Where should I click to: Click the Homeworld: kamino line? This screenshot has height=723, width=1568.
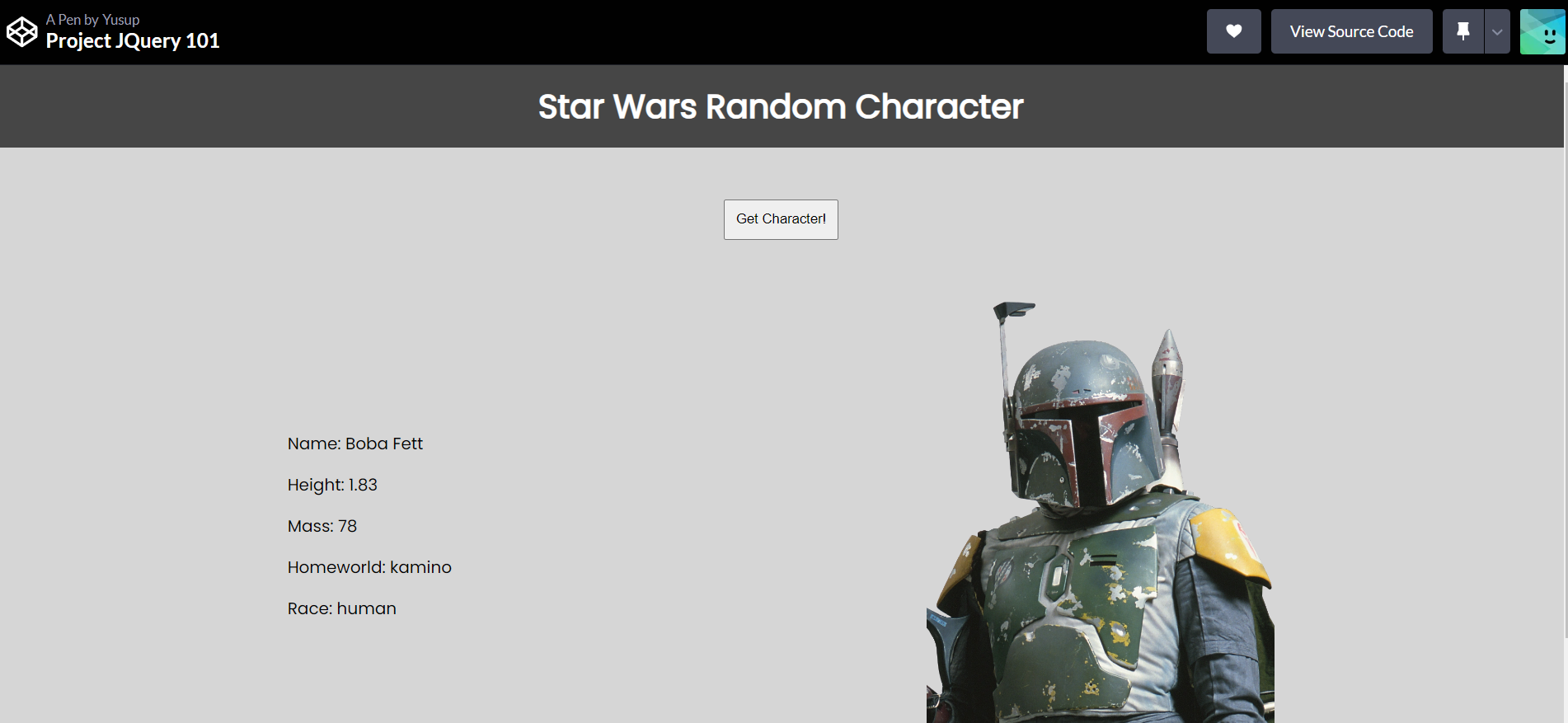point(369,567)
